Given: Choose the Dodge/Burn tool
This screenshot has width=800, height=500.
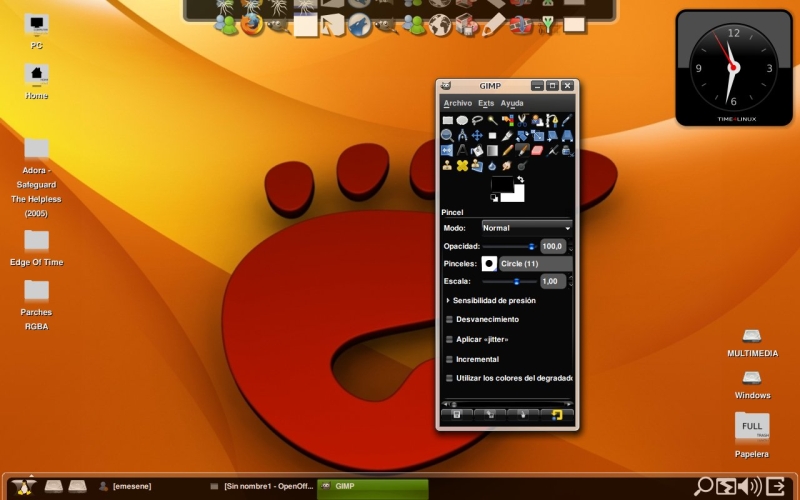Looking at the screenshot, I should click(522, 166).
